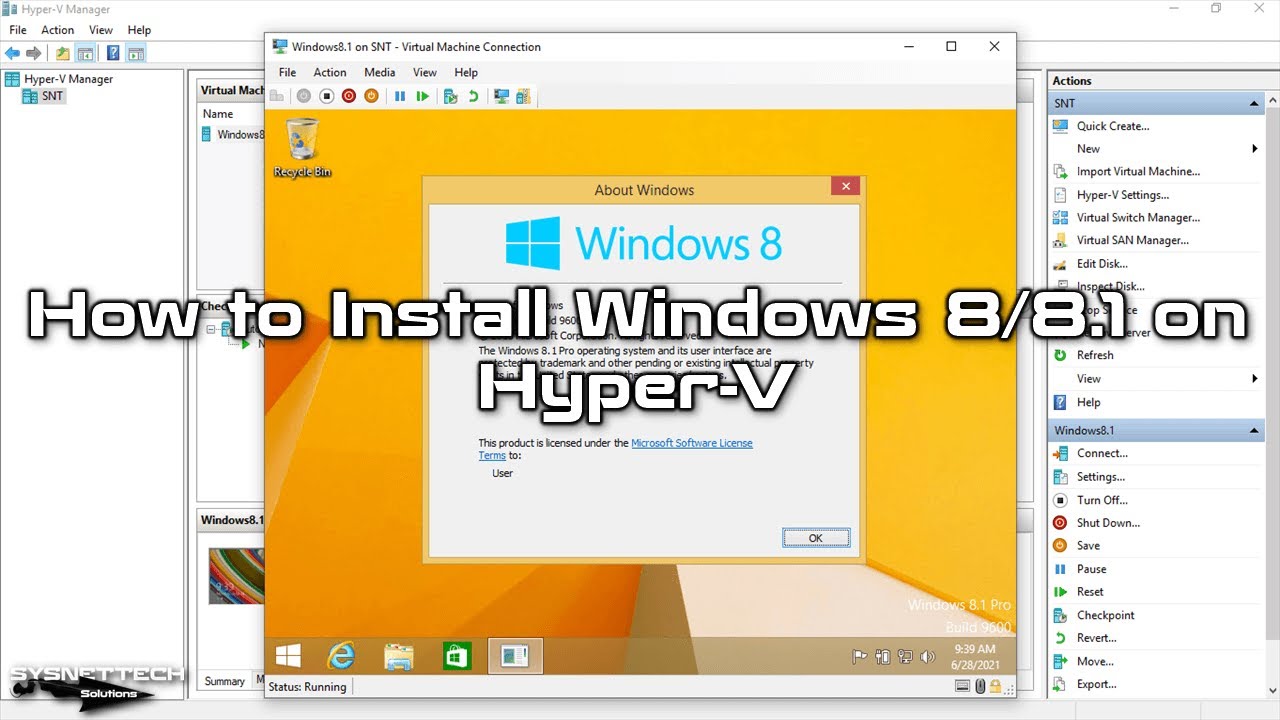Click the Action Center flag in system tray
The image size is (1280, 720).
tap(858, 657)
